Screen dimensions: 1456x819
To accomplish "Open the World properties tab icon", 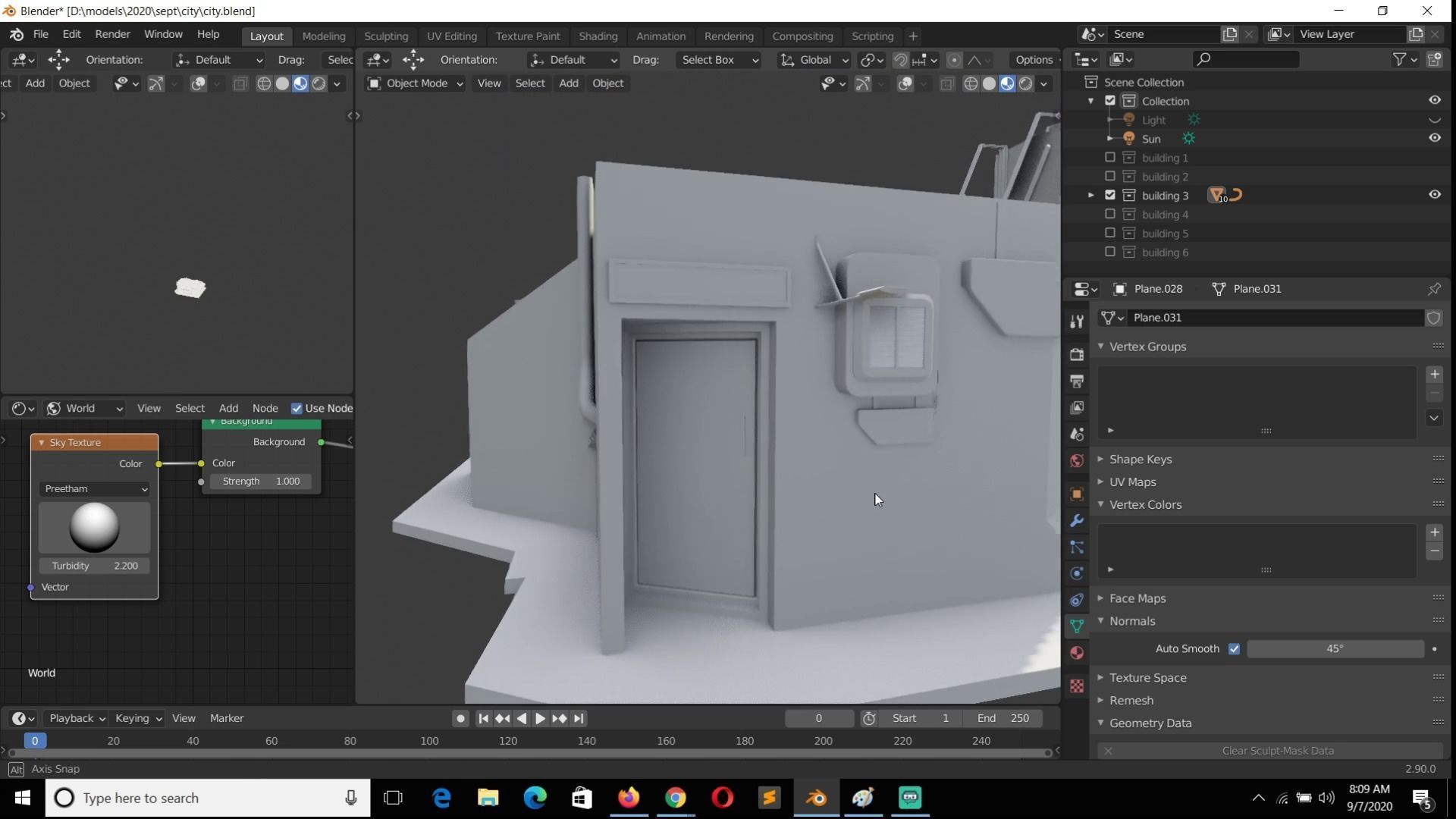I will coord(1077,461).
